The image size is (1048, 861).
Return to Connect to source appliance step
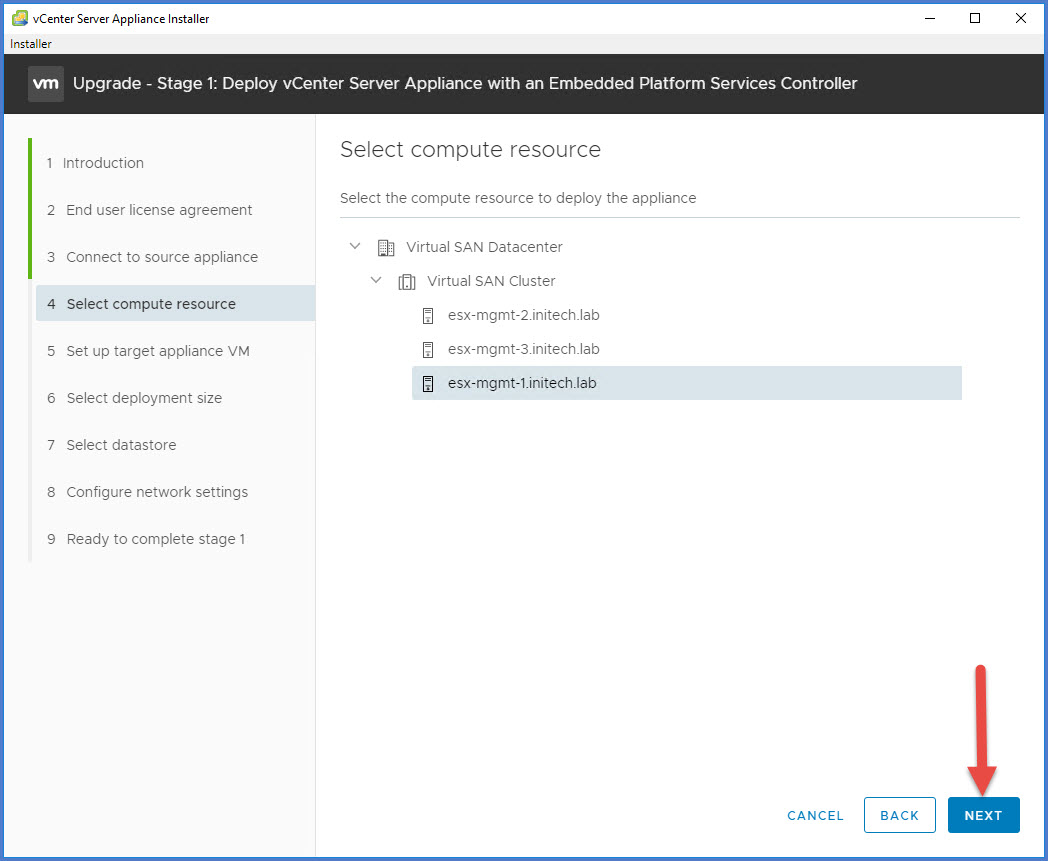coord(162,257)
